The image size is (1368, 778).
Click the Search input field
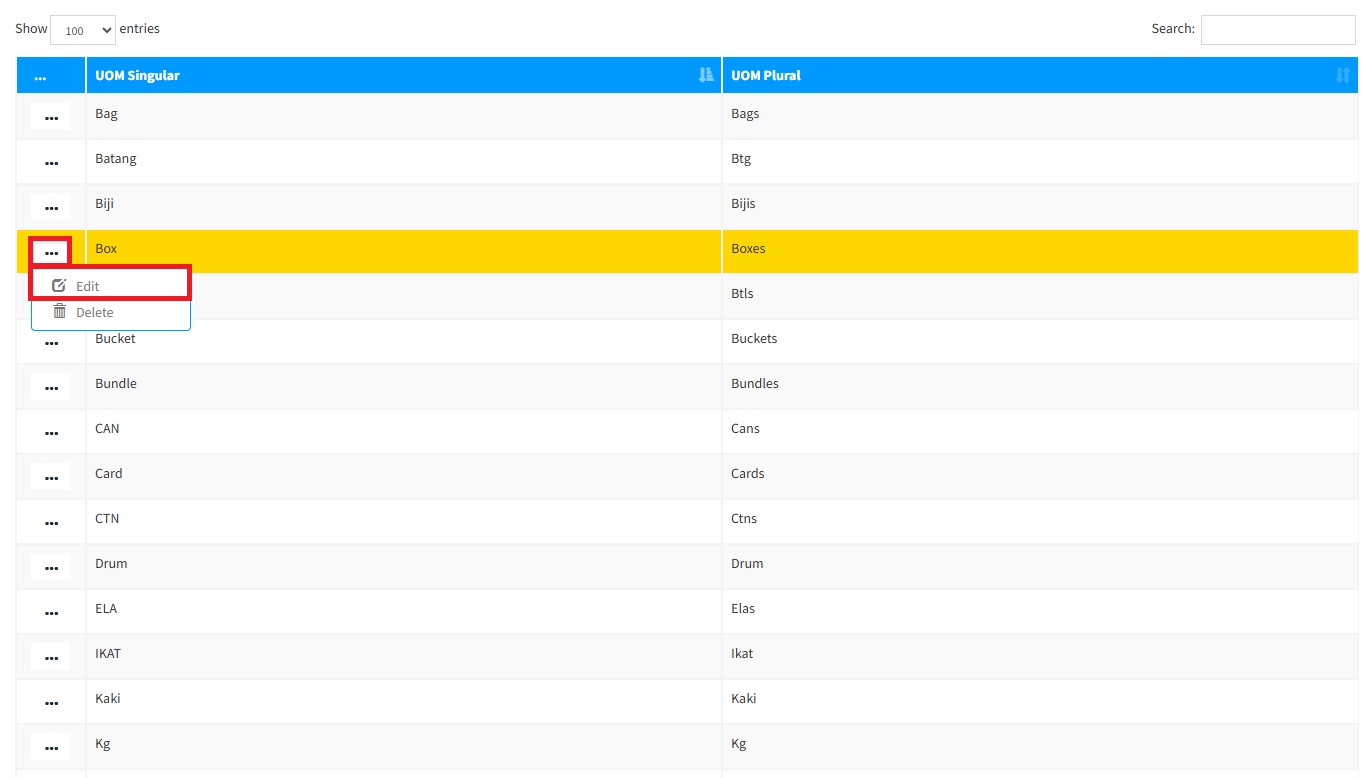(x=1277, y=30)
